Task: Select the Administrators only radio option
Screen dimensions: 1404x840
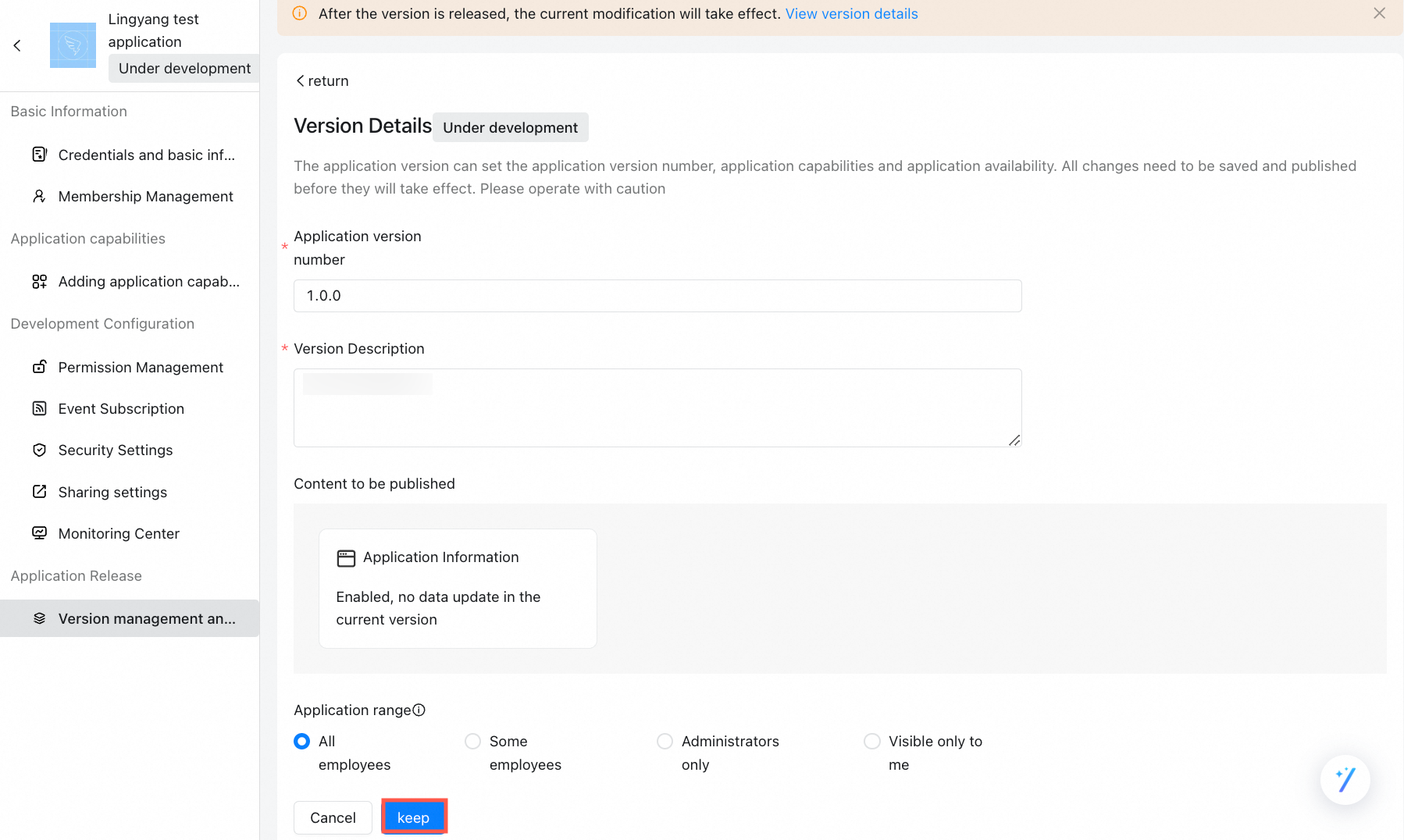Action: click(x=665, y=741)
